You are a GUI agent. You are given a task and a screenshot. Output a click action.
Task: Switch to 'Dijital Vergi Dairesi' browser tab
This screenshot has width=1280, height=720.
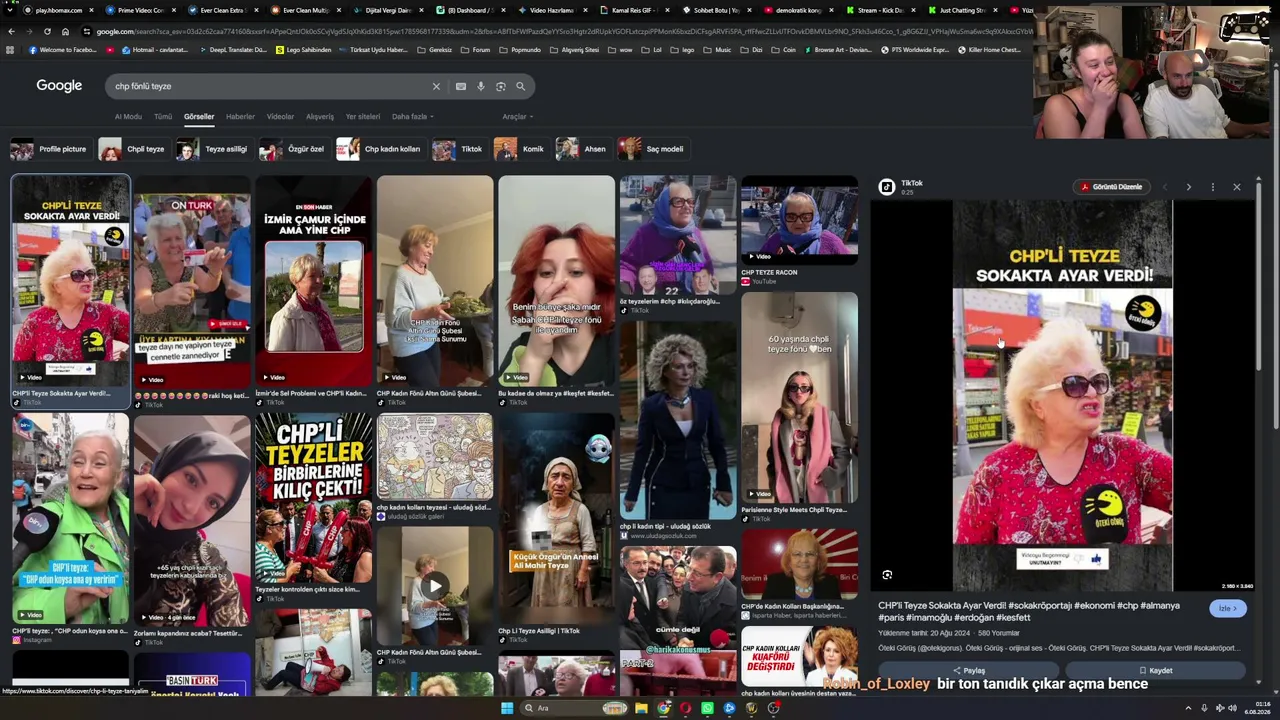387,10
